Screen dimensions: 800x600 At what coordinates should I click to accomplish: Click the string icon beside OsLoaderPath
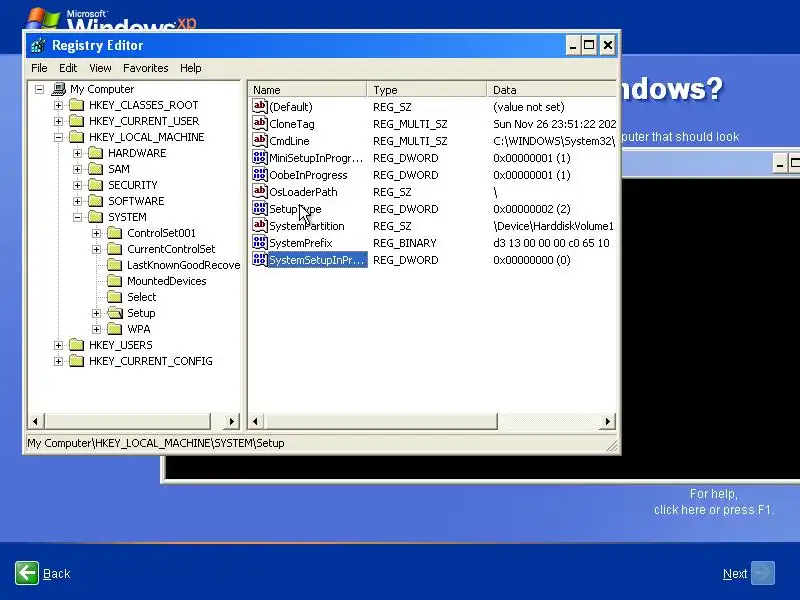(260, 191)
